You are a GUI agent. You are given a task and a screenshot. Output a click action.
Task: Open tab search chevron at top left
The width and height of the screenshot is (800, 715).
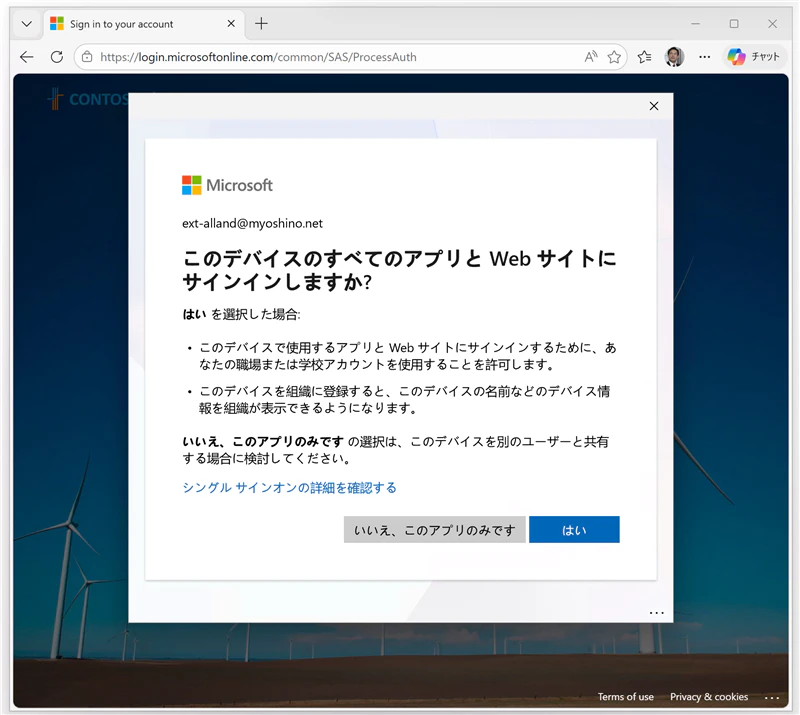[27, 24]
